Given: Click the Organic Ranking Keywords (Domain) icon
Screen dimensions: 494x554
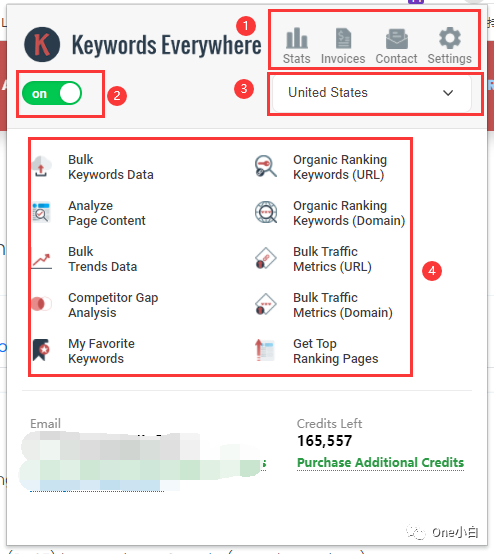Looking at the screenshot, I should pos(266,212).
